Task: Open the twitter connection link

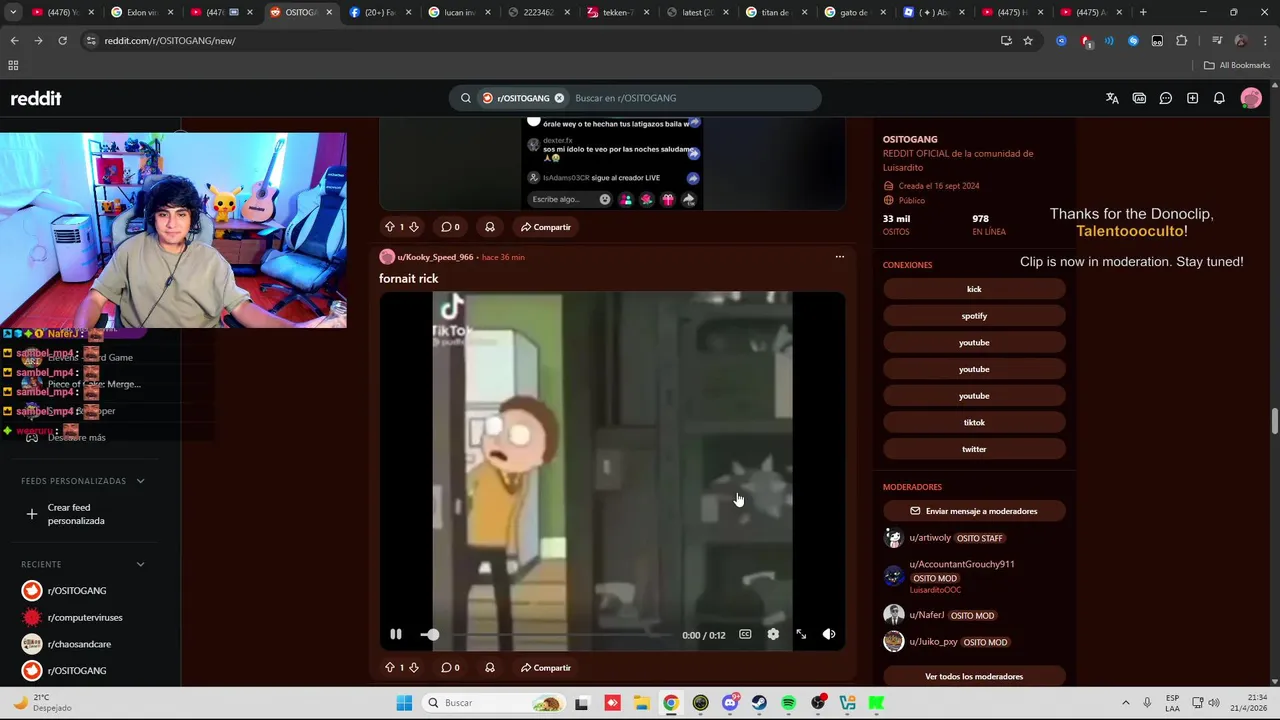Action: [974, 449]
